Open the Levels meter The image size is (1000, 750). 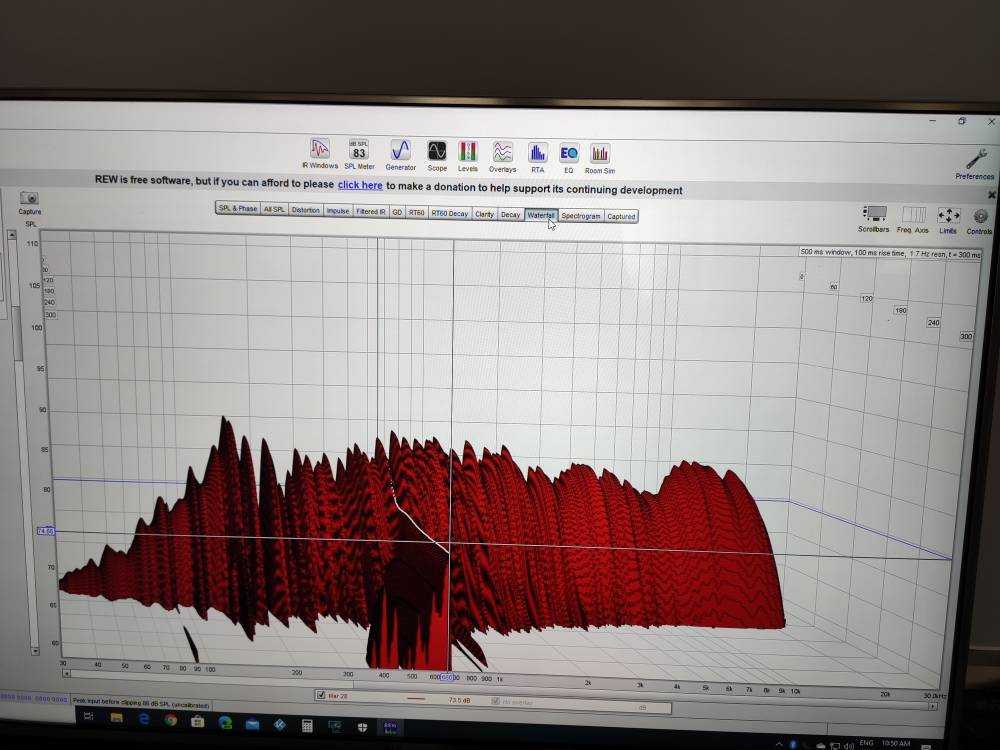[467, 156]
